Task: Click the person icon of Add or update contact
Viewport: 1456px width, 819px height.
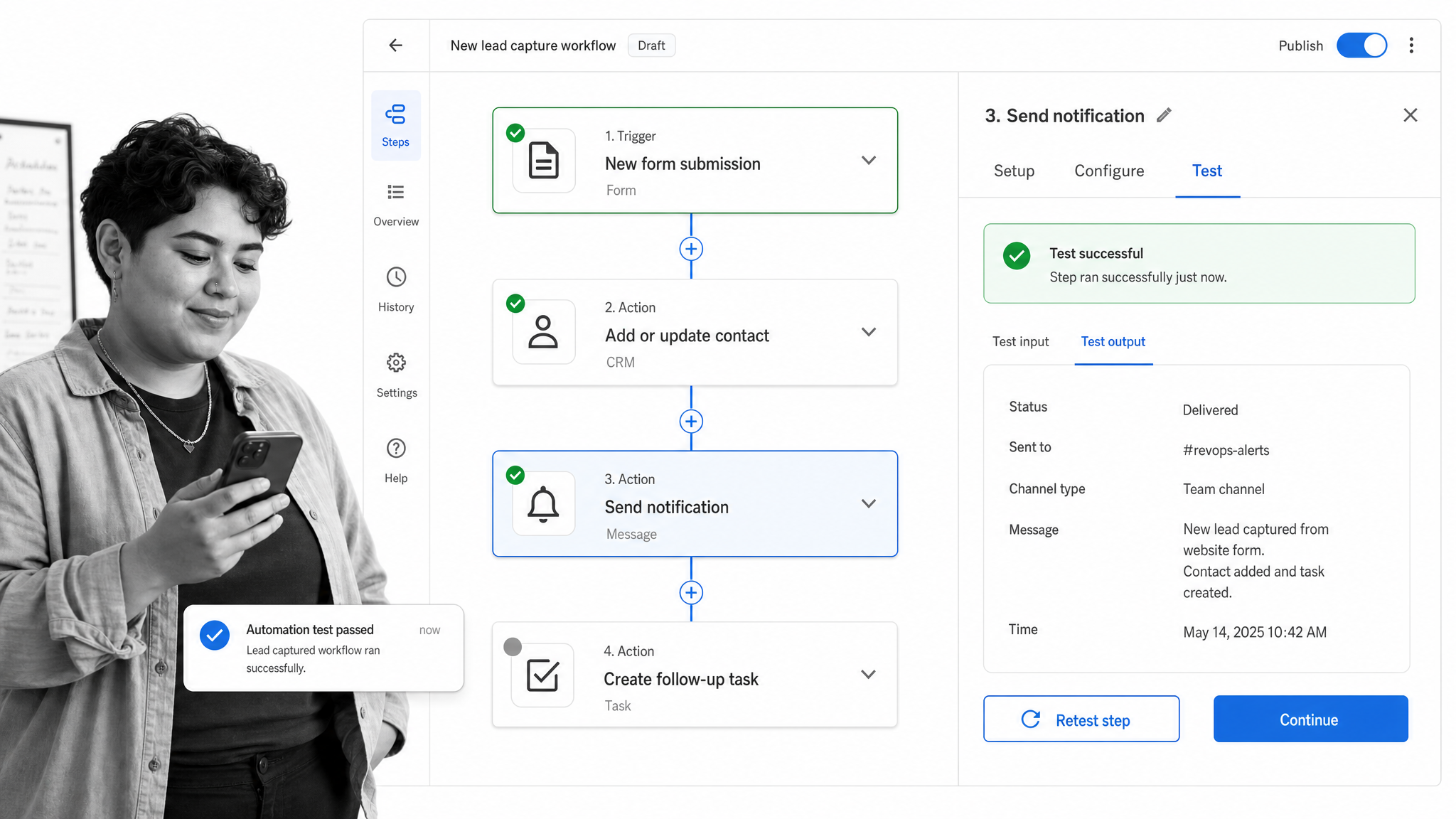Action: (544, 332)
